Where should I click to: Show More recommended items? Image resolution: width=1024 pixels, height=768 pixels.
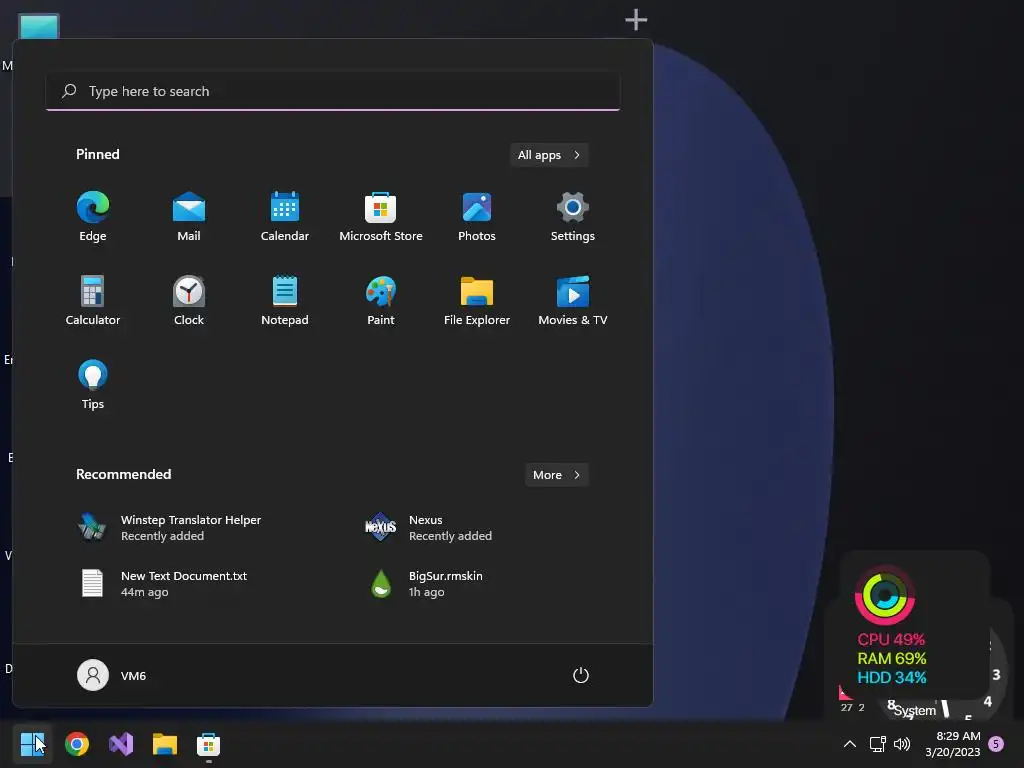point(556,475)
